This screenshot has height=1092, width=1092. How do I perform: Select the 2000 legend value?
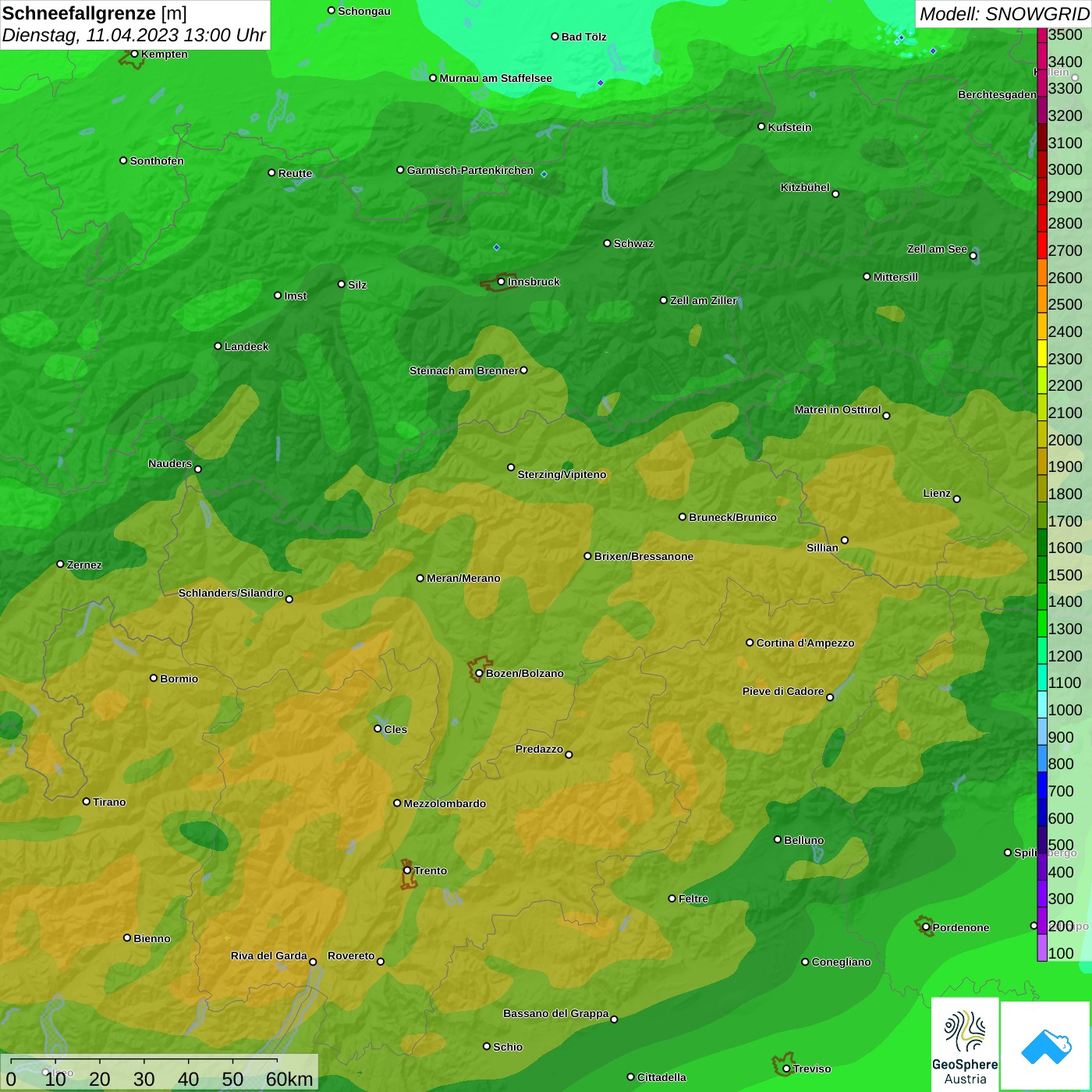[1065, 440]
